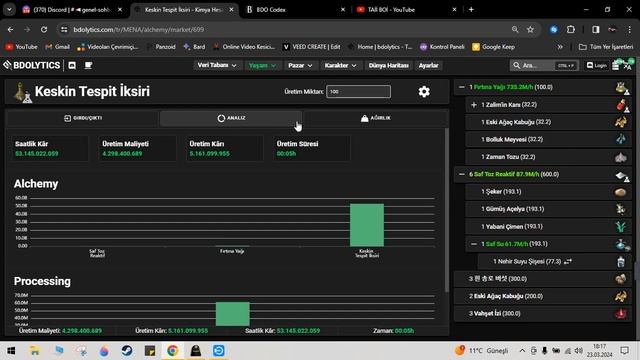
Task: Click the Saf Toz Reaktif item icon
Action: pyautogui.click(x=622, y=175)
